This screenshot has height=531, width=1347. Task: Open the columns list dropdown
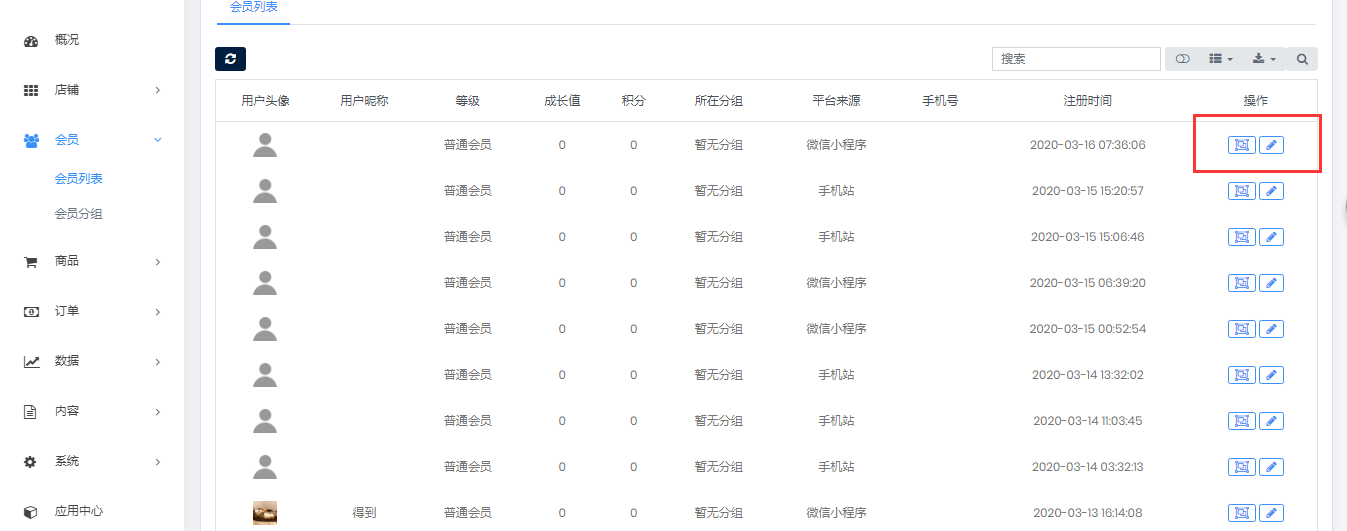[1221, 59]
